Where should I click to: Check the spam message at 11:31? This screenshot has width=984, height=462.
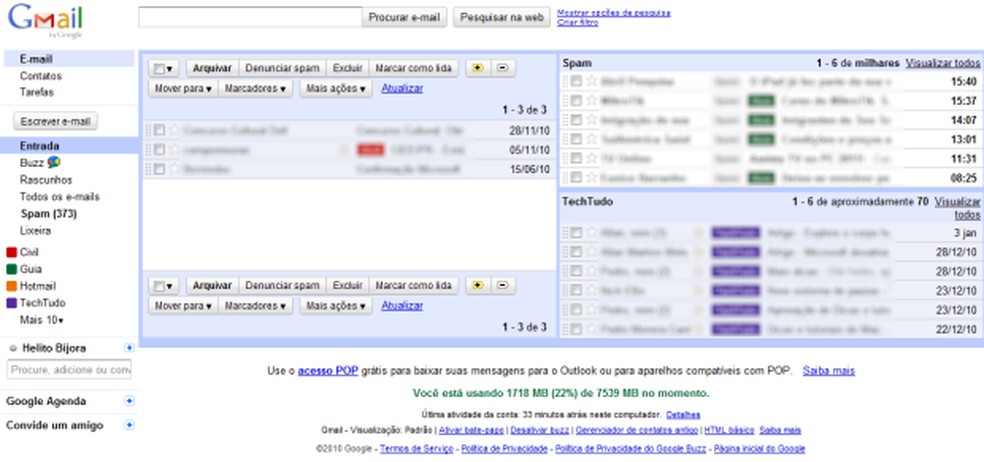[576, 158]
